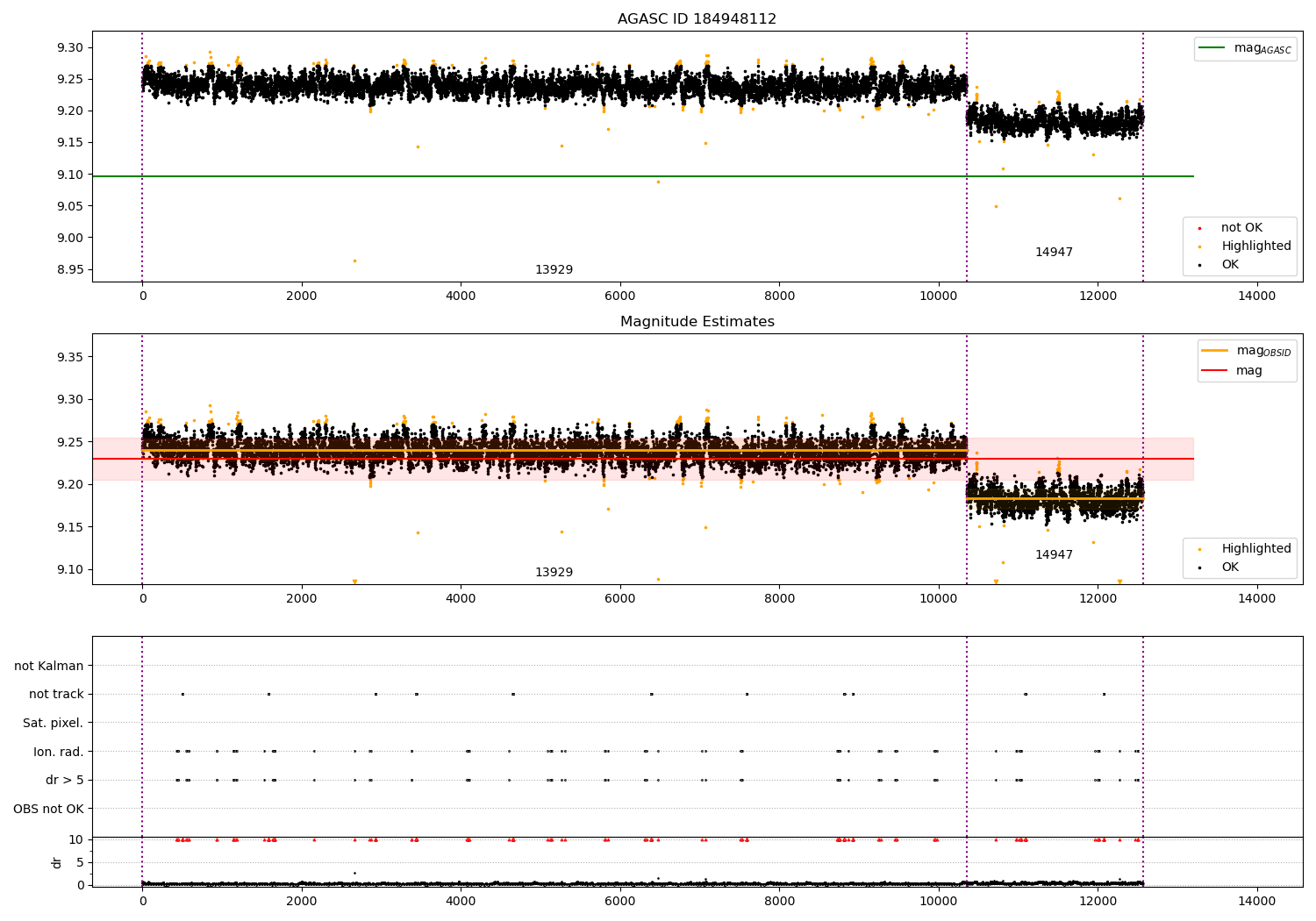Select the 'dr > 5' row label
This screenshot has width=1316, height=921.
pyautogui.click(x=64, y=780)
